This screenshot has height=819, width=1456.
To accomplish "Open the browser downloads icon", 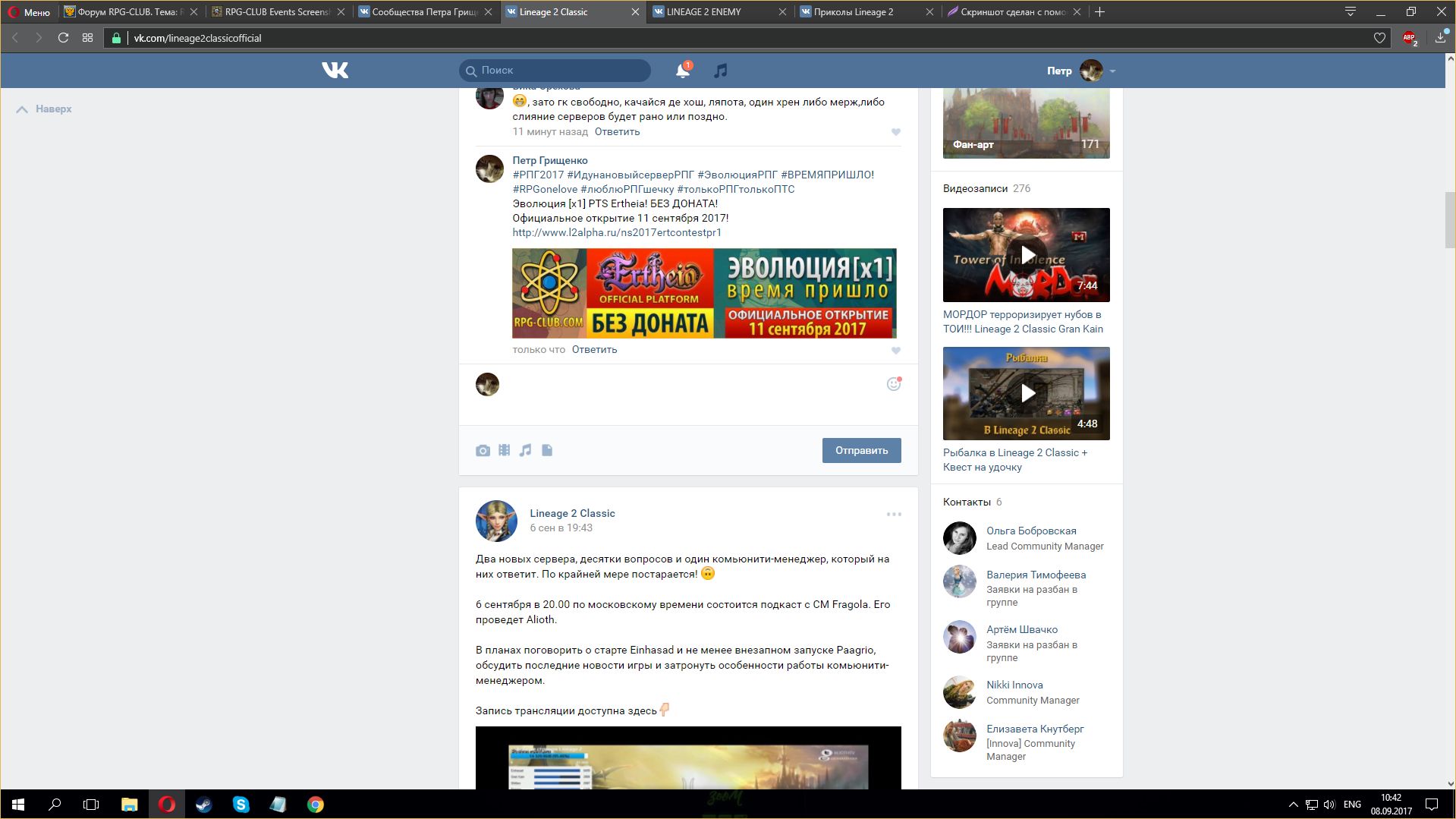I will pos(1440,38).
